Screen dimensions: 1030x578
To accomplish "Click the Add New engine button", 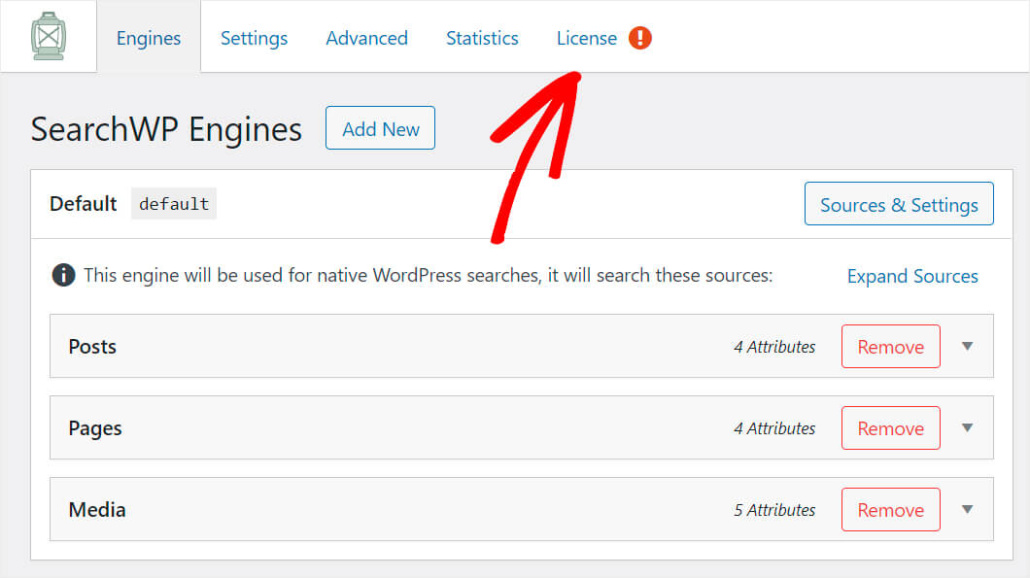I will 380,128.
